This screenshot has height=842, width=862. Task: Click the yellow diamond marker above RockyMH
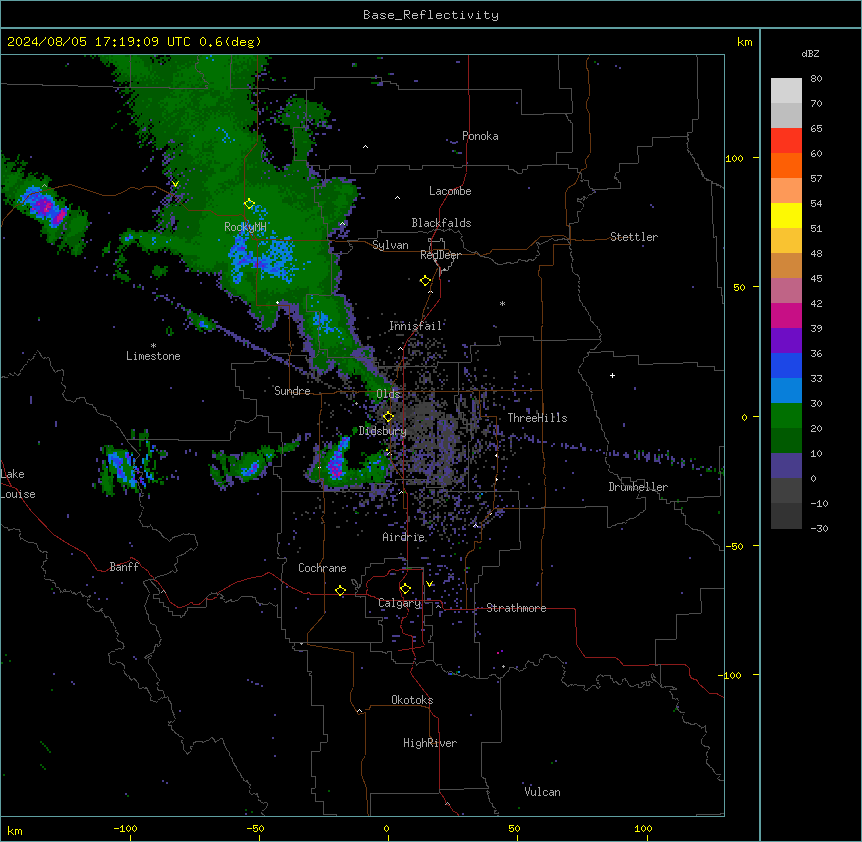(249, 204)
